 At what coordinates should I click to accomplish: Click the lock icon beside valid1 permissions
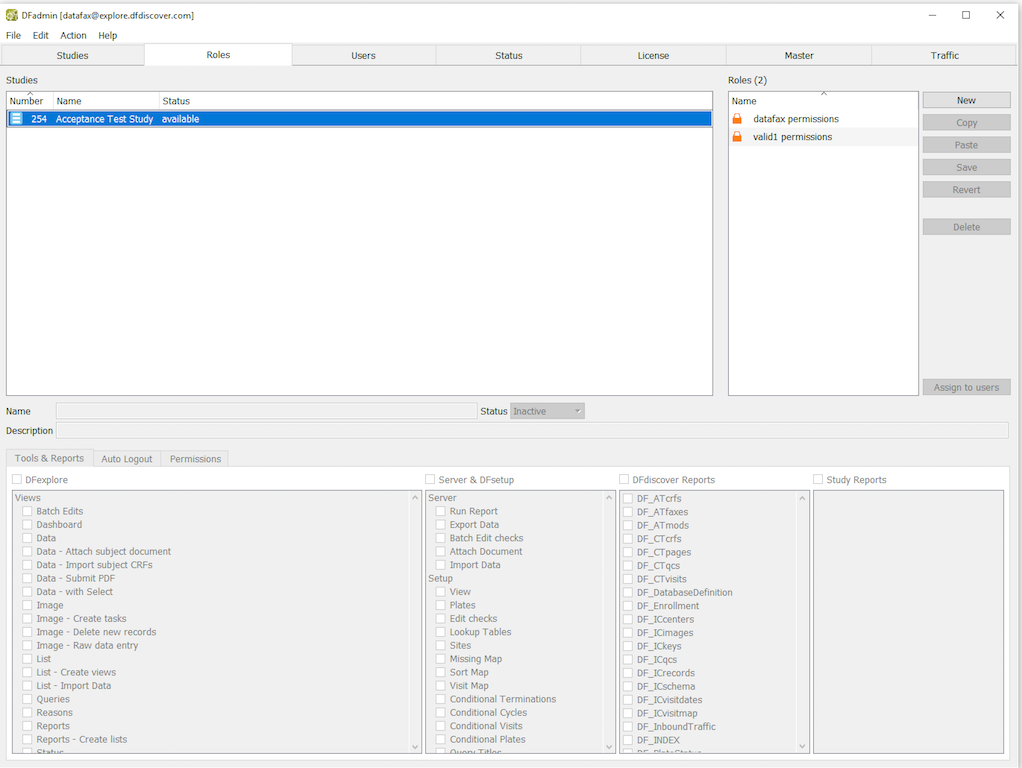point(738,137)
